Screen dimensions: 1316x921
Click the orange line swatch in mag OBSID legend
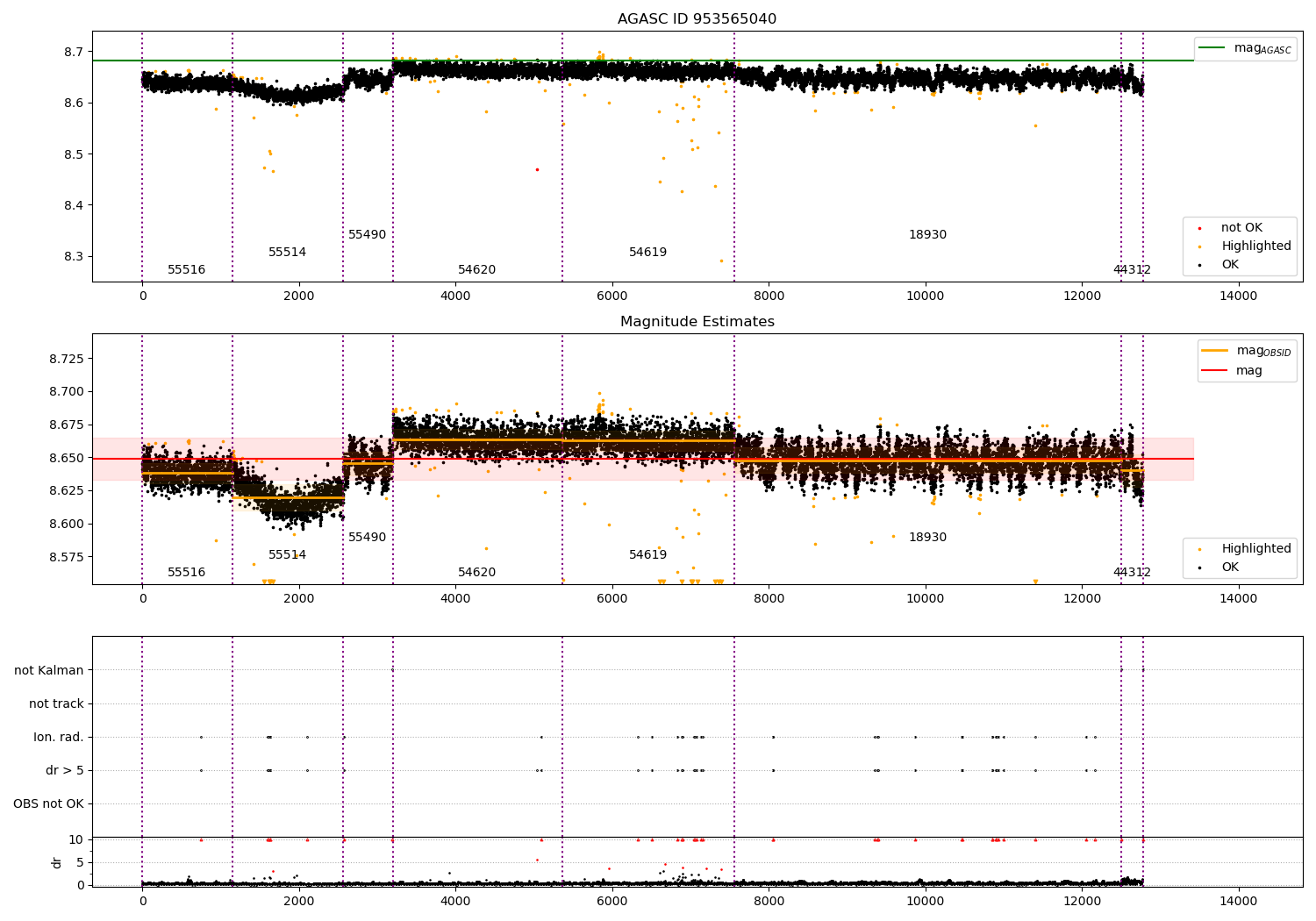tap(1214, 351)
